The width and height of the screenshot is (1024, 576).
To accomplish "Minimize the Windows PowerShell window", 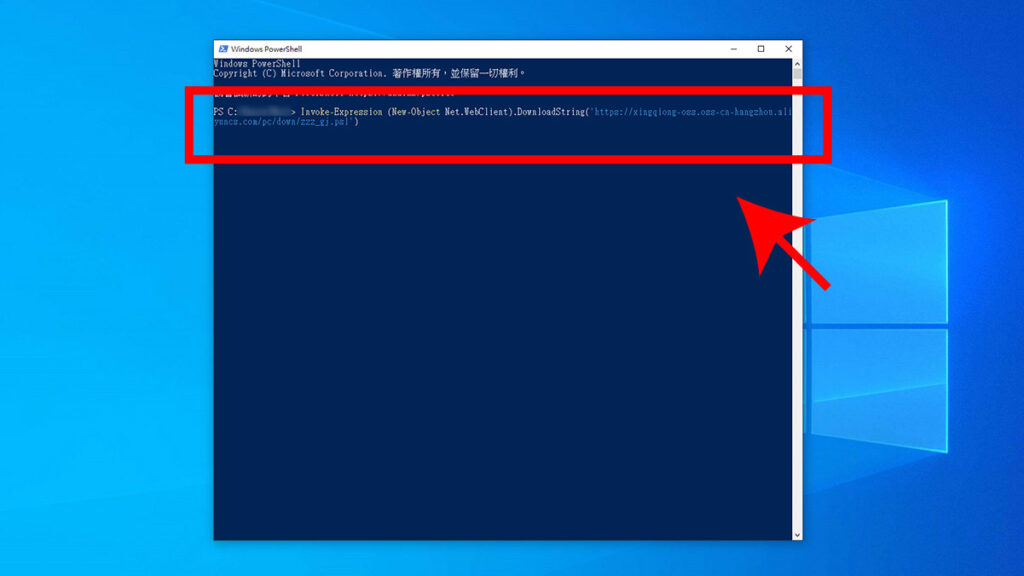I will (x=733, y=49).
